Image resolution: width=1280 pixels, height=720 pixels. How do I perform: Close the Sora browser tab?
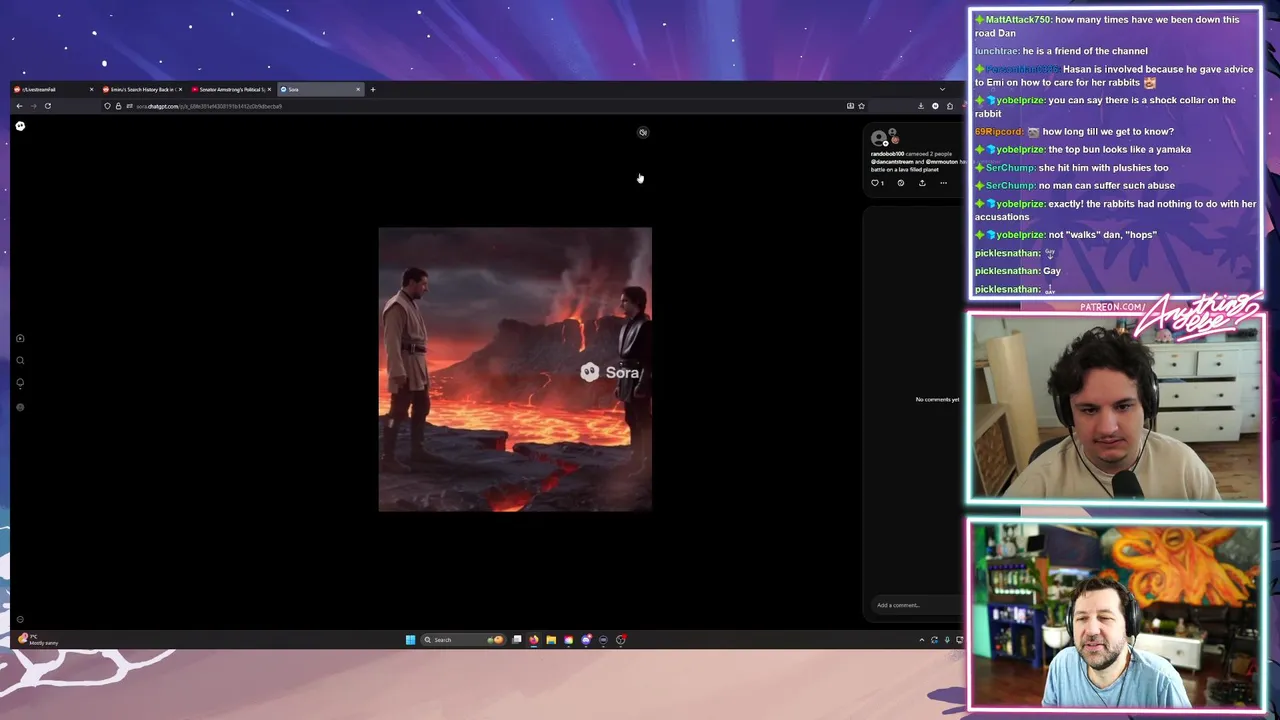[x=358, y=89]
